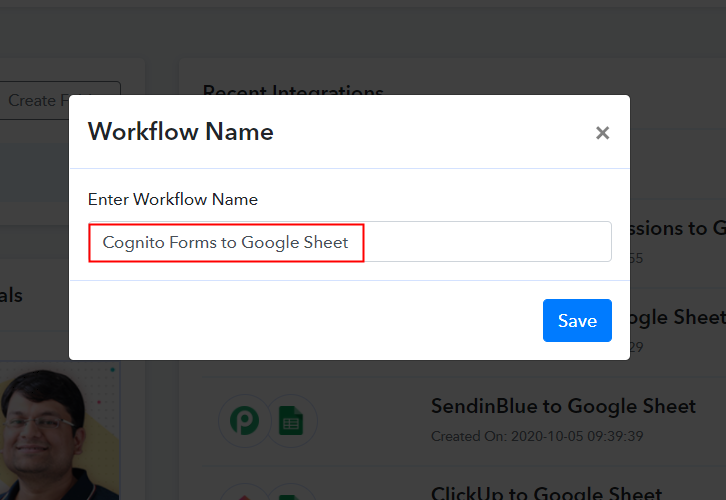Focus the Enter Workflow Name field
Image resolution: width=726 pixels, height=500 pixels.
[x=350, y=242]
